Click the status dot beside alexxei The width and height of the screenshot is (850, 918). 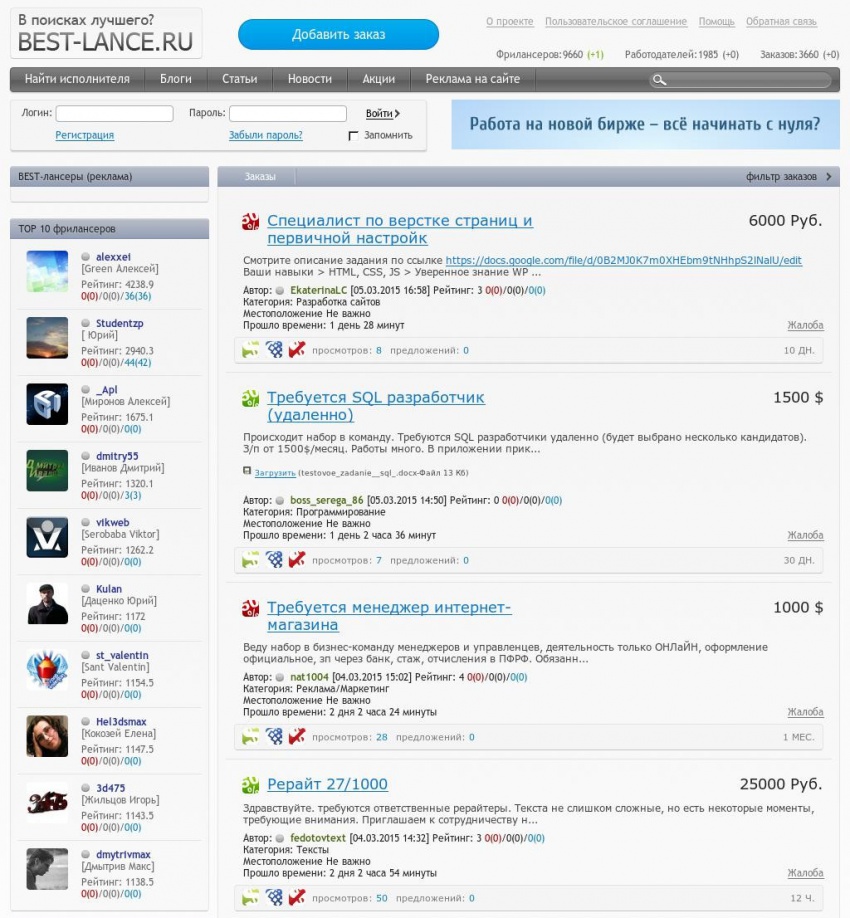85,256
